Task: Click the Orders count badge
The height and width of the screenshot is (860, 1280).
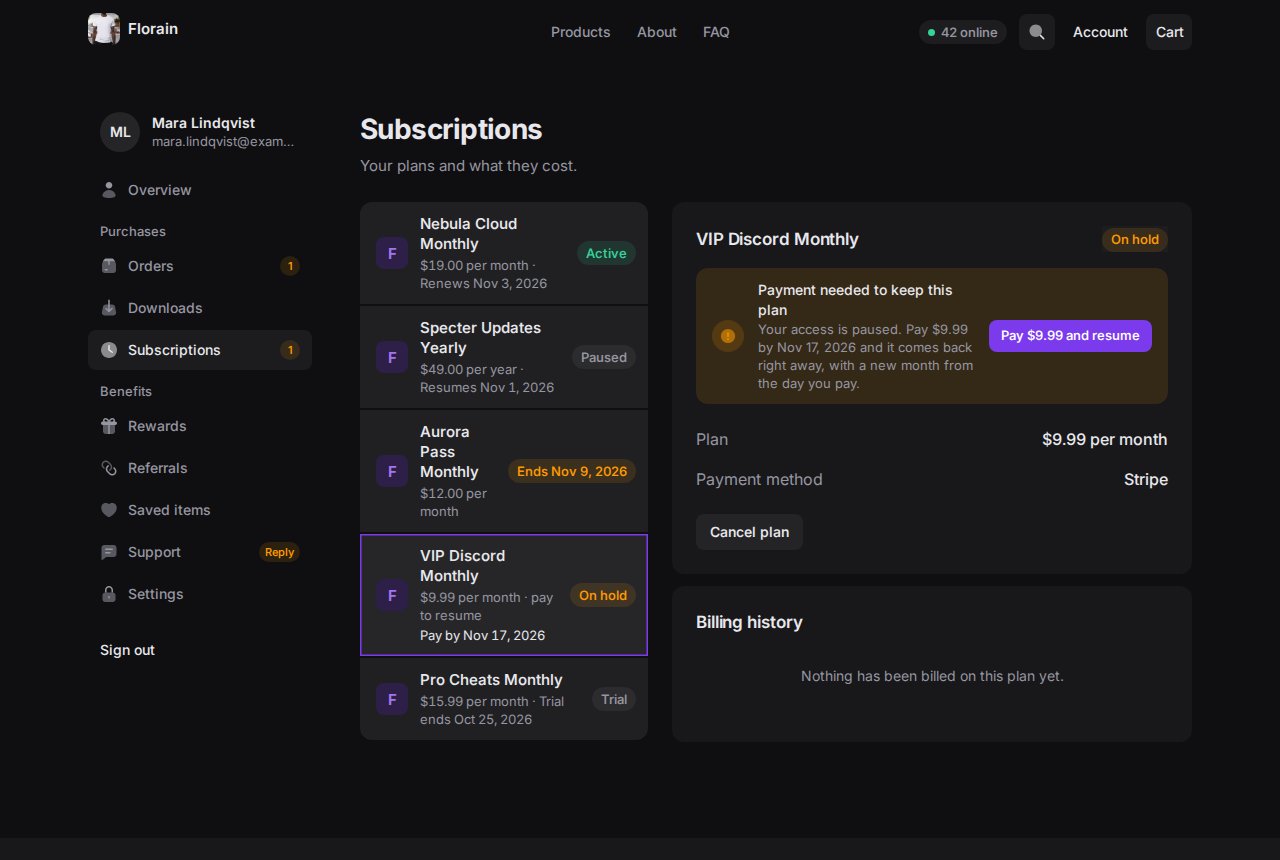Action: point(290,266)
